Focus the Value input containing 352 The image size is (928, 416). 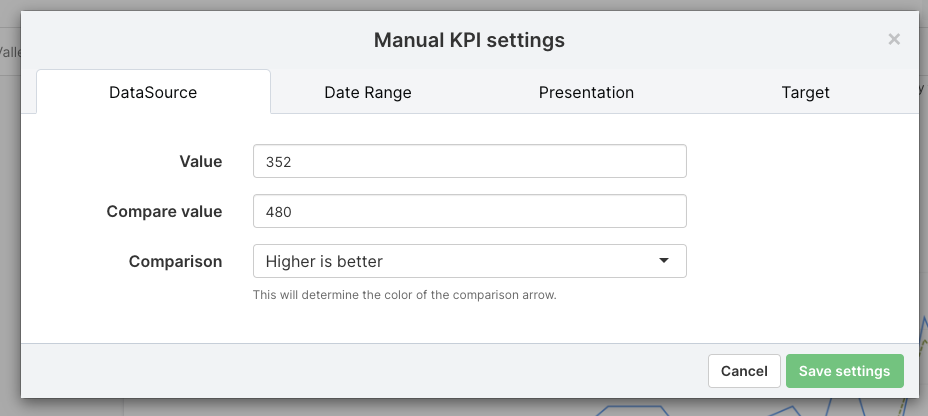[x=469, y=161]
